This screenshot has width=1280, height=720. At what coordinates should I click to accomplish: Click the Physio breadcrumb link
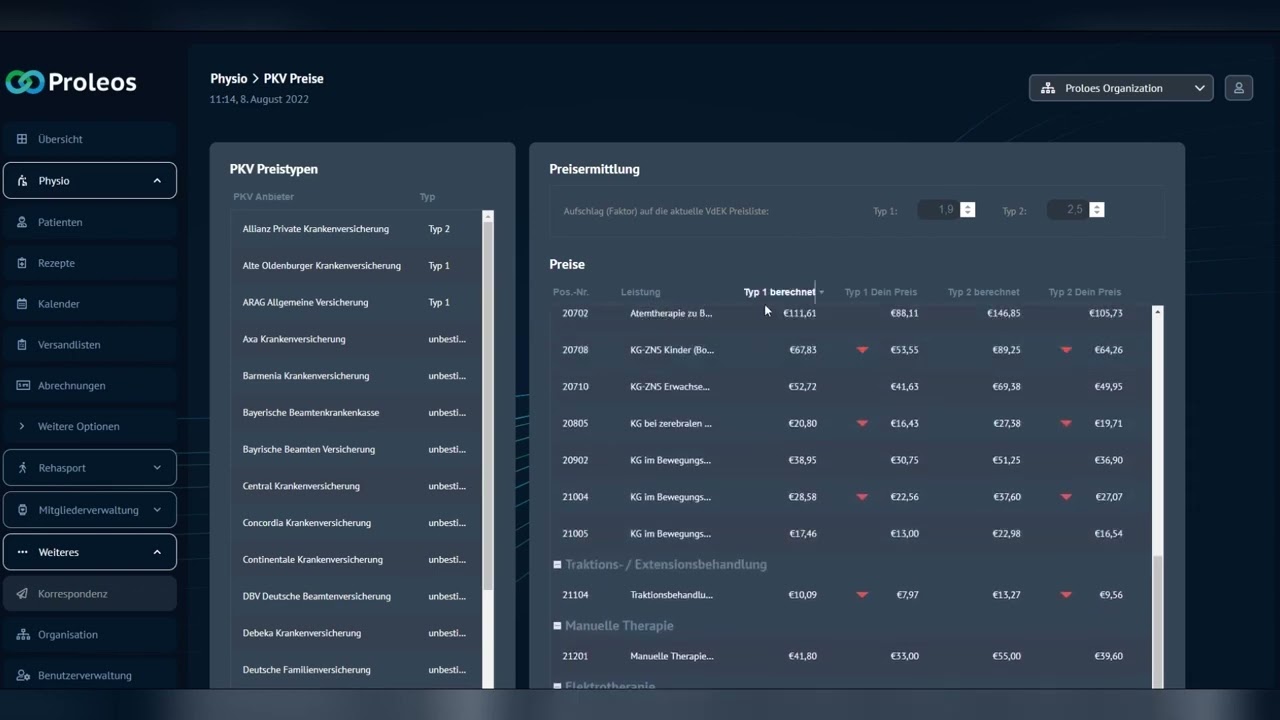click(x=228, y=78)
